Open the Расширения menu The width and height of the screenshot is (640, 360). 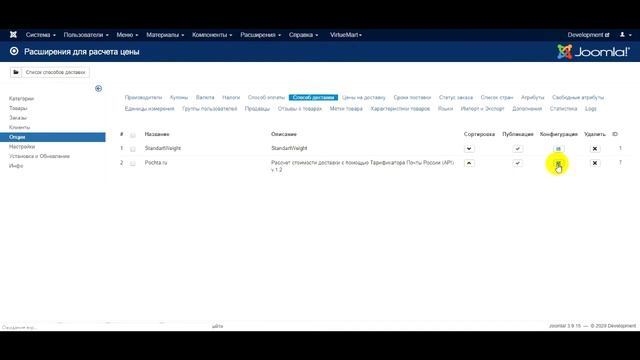(260, 35)
